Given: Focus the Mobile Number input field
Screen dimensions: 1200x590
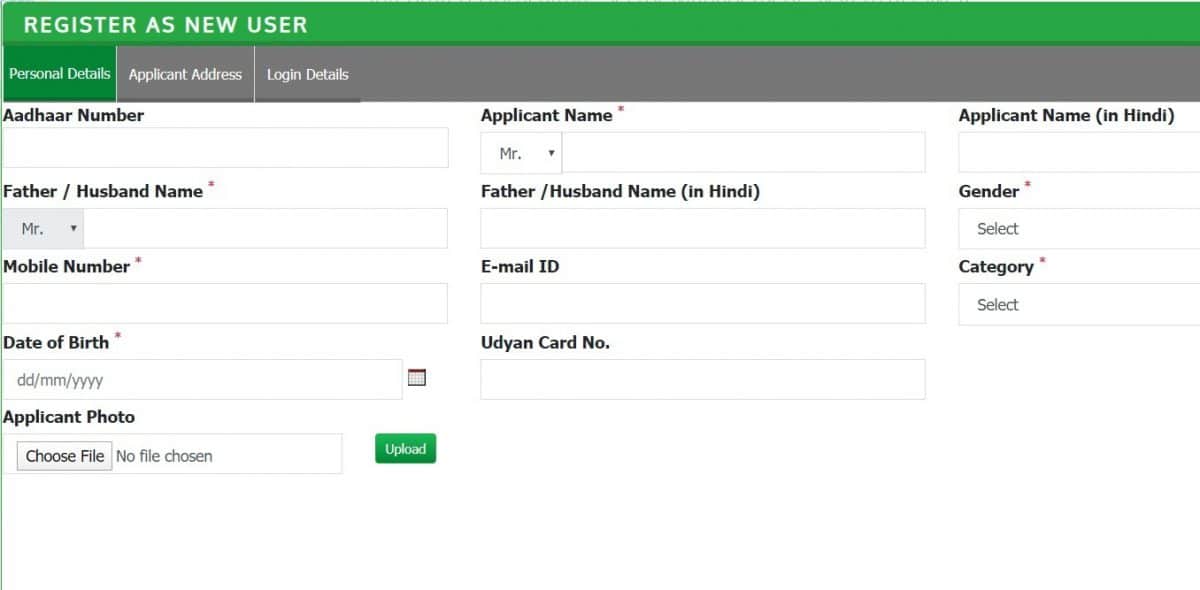Looking at the screenshot, I should (225, 303).
